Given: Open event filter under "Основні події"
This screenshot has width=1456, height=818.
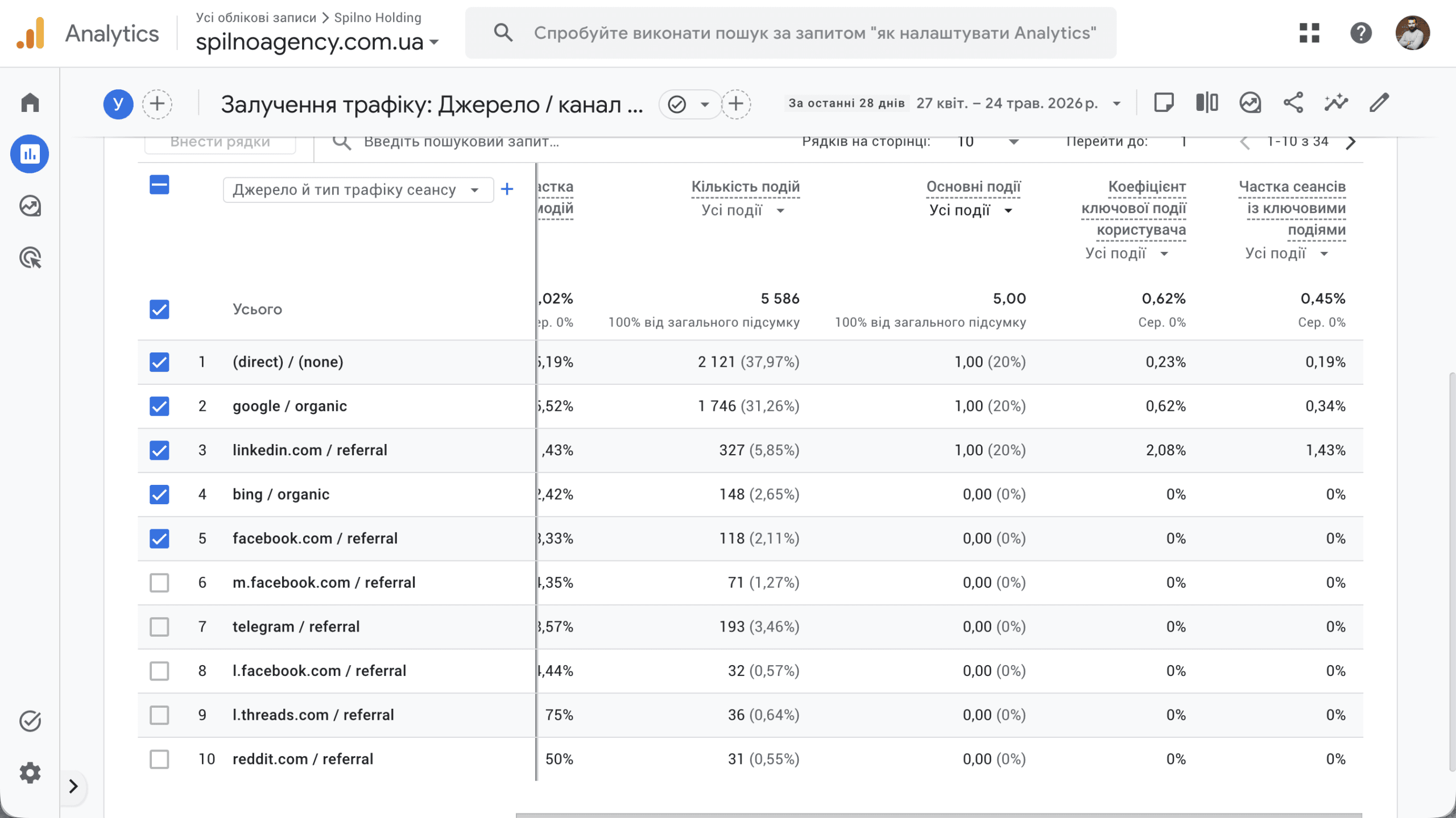Looking at the screenshot, I should 971,210.
